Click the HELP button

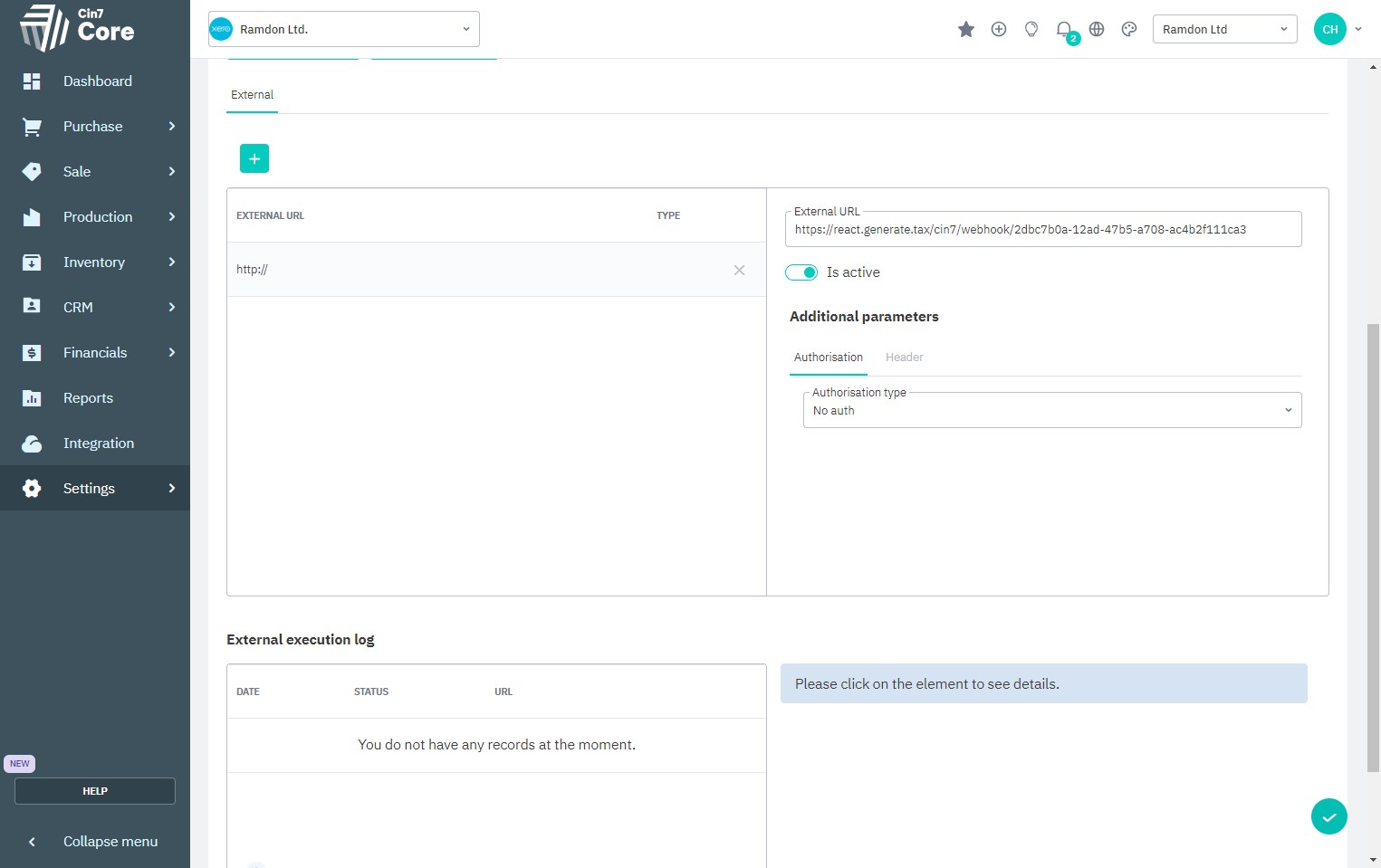click(95, 791)
